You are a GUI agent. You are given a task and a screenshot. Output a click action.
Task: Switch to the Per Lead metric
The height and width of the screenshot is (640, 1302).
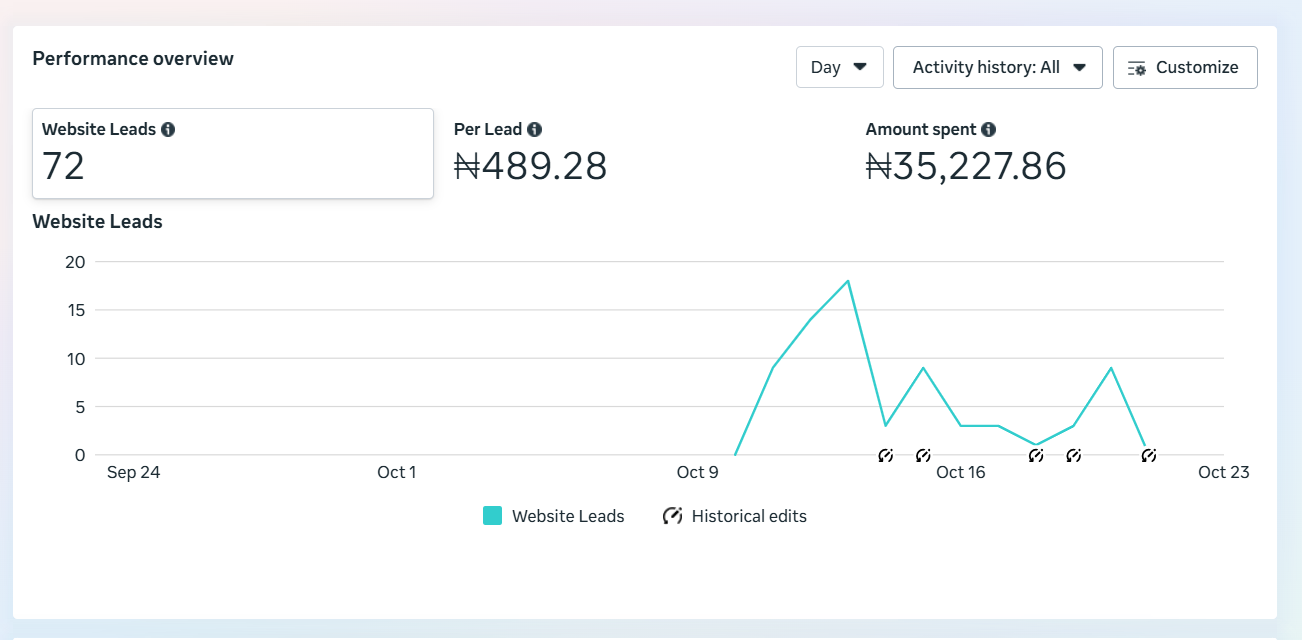[530, 150]
